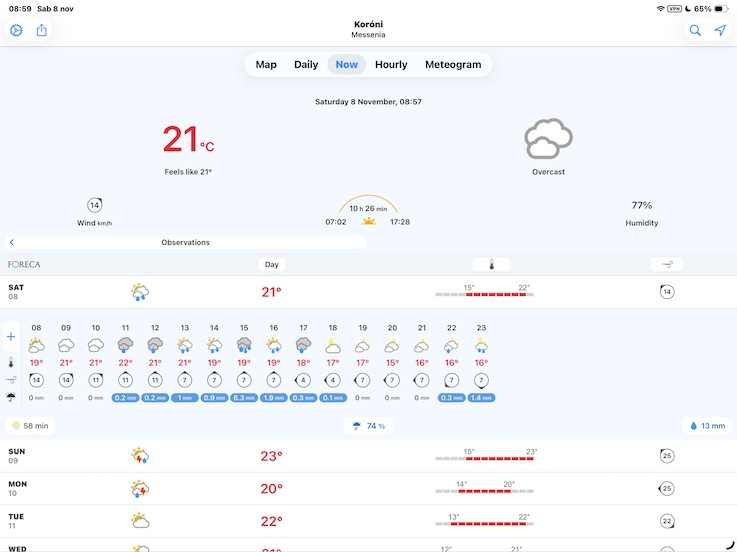This screenshot has height=552, width=737.
Task: Expand the SUN 09 forecast row
Action: (368, 456)
